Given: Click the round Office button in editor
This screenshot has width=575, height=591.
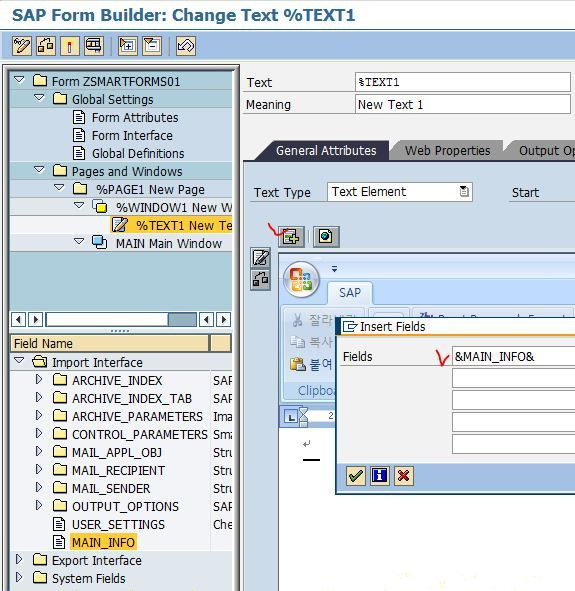Looking at the screenshot, I should coord(301,279).
